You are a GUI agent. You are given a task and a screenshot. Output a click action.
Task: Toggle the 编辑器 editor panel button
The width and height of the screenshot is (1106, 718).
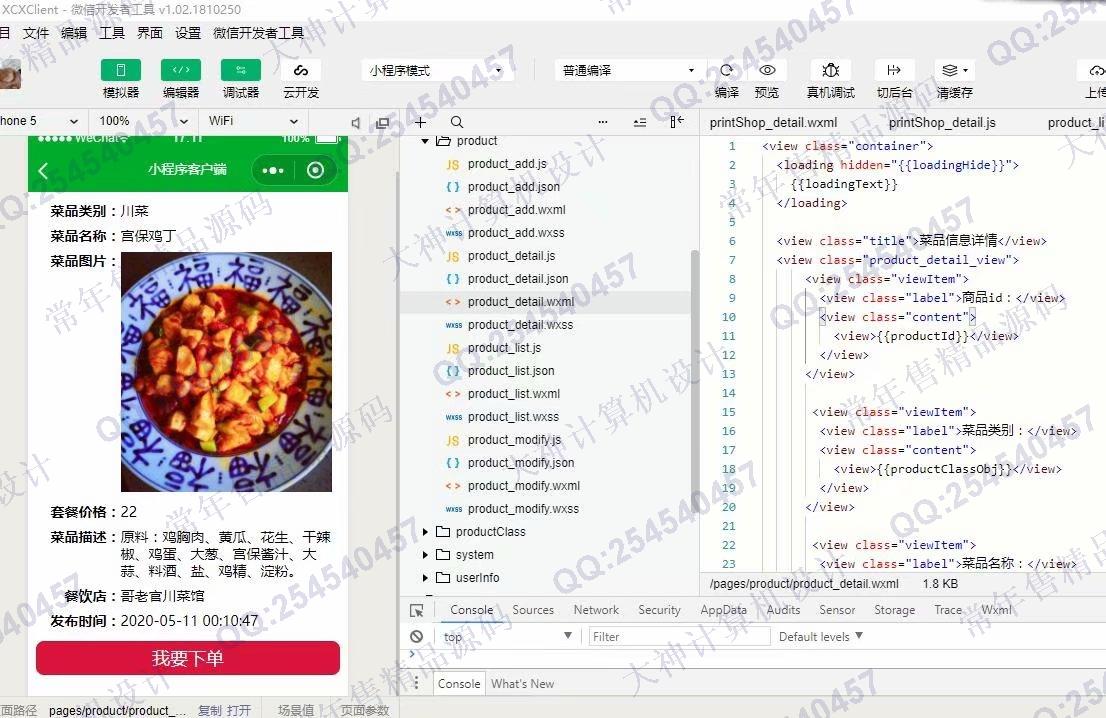tap(181, 70)
